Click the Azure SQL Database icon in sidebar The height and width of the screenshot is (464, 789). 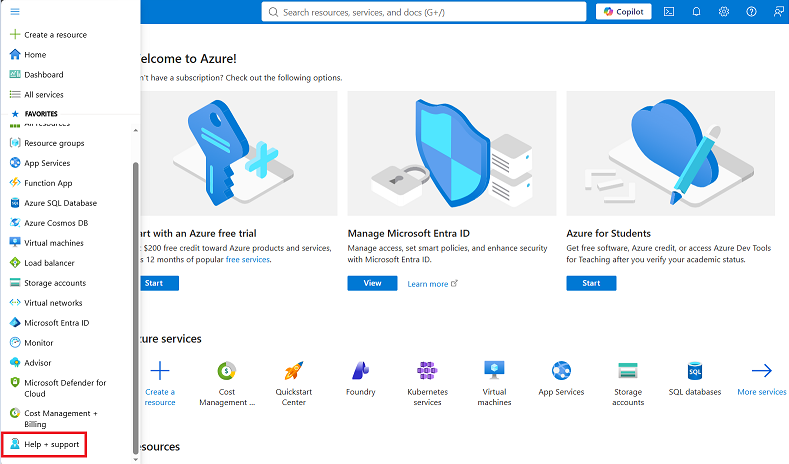coord(15,203)
